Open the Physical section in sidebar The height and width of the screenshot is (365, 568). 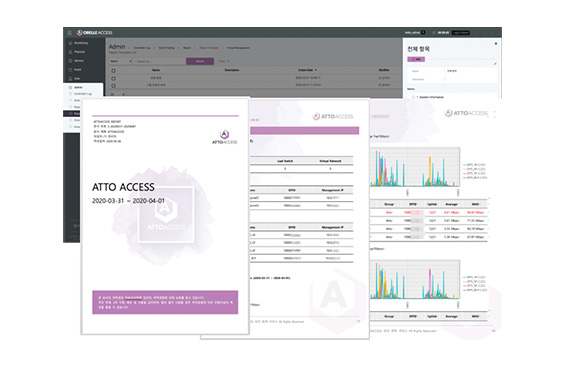tap(79, 52)
